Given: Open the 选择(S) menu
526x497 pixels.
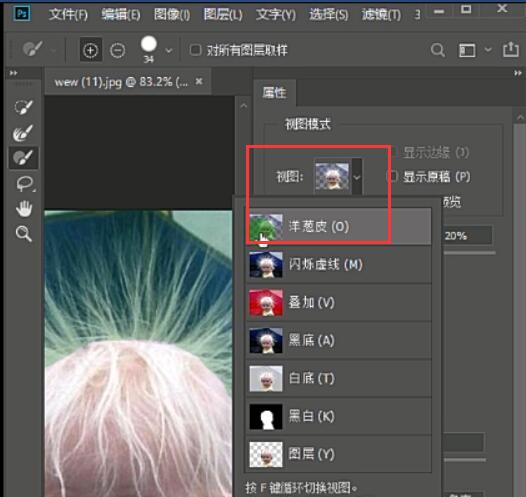Looking at the screenshot, I should coord(329,15).
